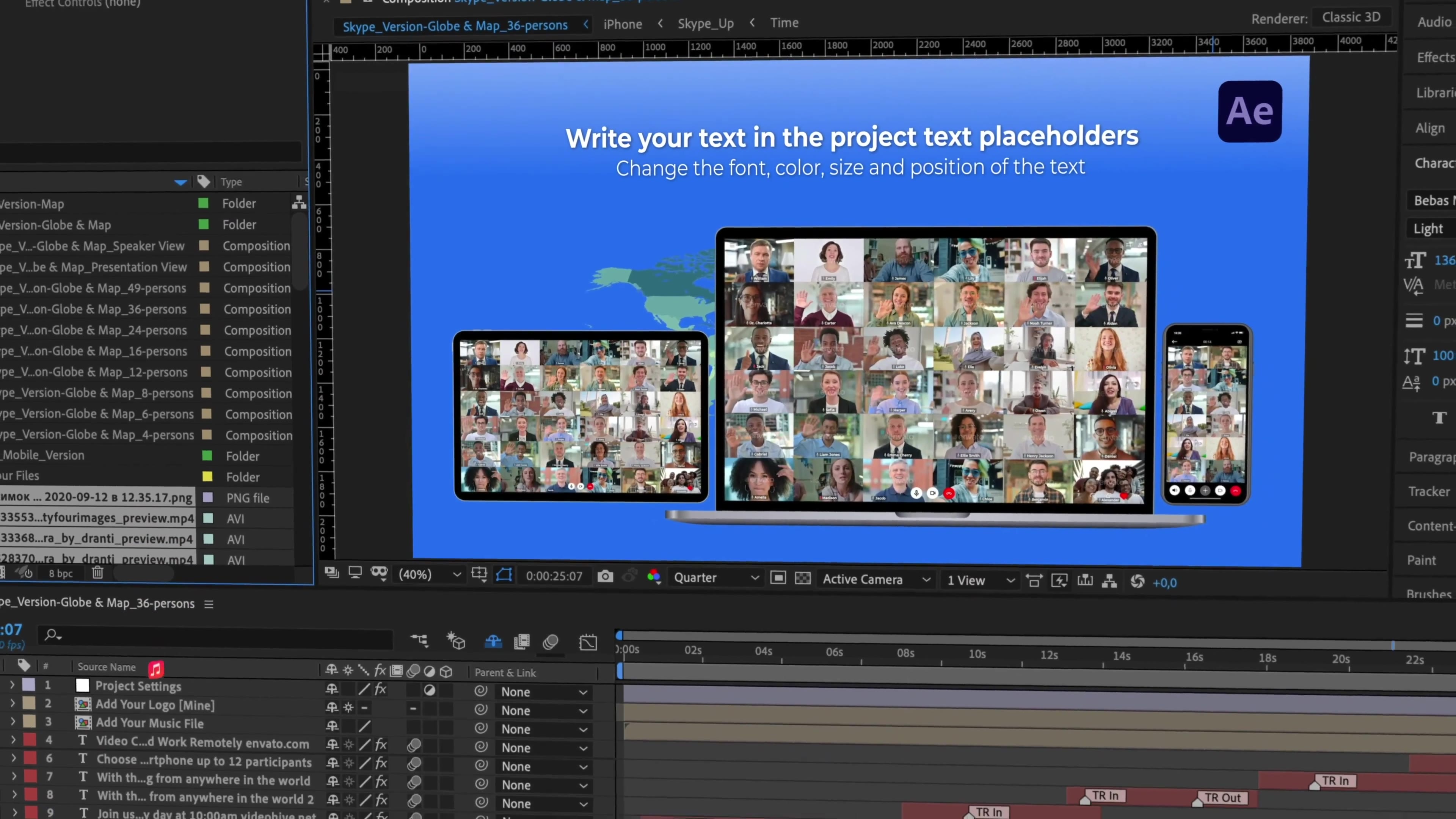Click Hide Shy Layers icon in timeline
Screen dimensions: 1456x819
[x=493, y=641]
